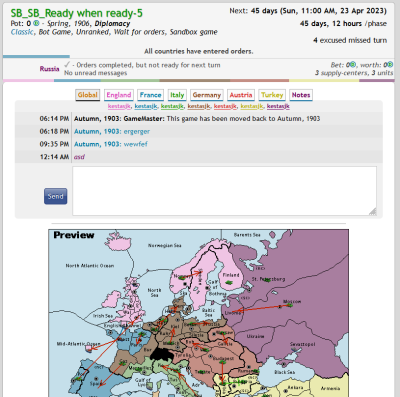This screenshot has width=400, height=397.
Task: Open the Germany chat tab
Action: 207,95
